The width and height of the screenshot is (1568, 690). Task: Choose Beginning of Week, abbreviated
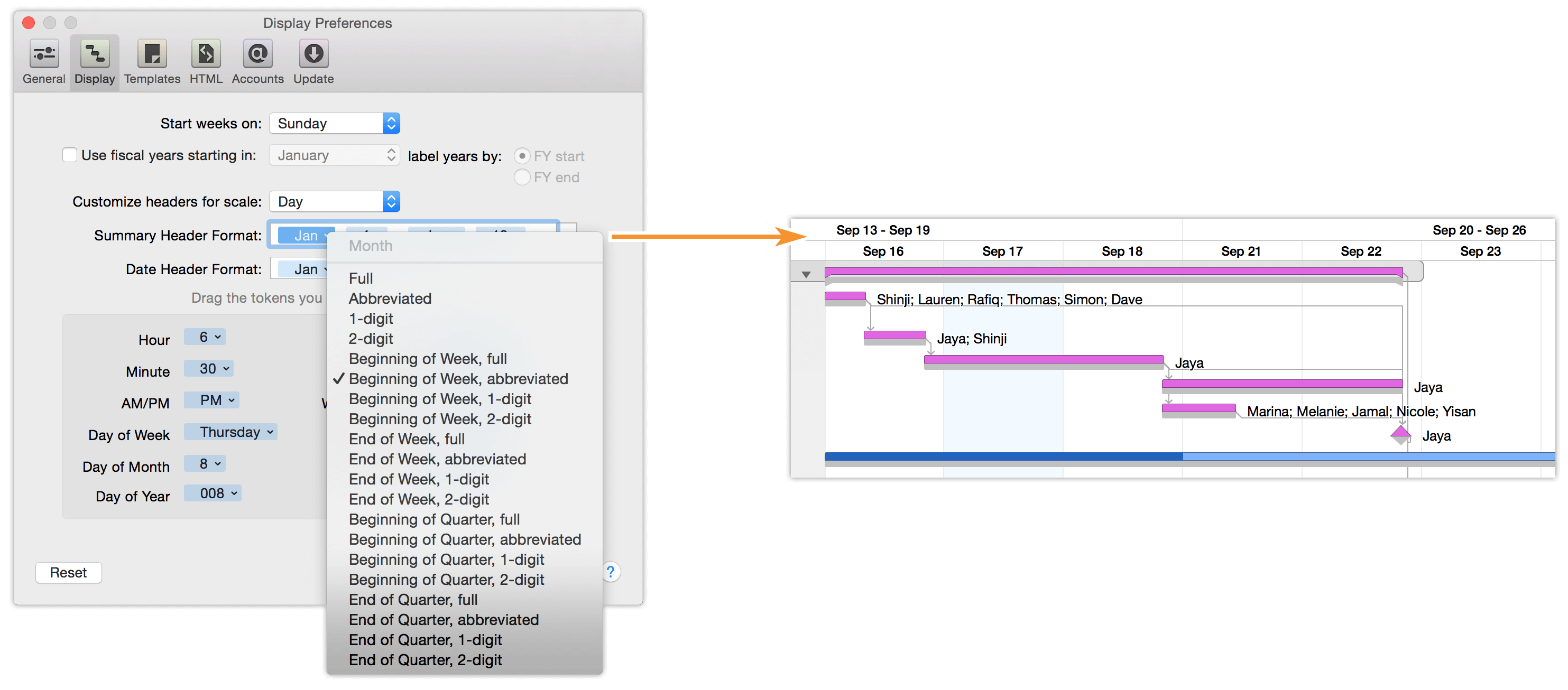tap(465, 378)
